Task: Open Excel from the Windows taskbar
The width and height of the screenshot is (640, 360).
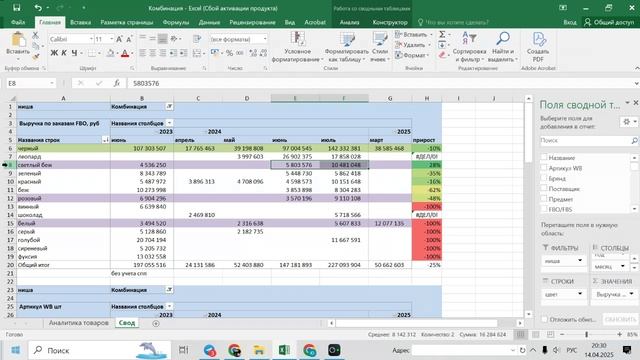Action: click(284, 350)
